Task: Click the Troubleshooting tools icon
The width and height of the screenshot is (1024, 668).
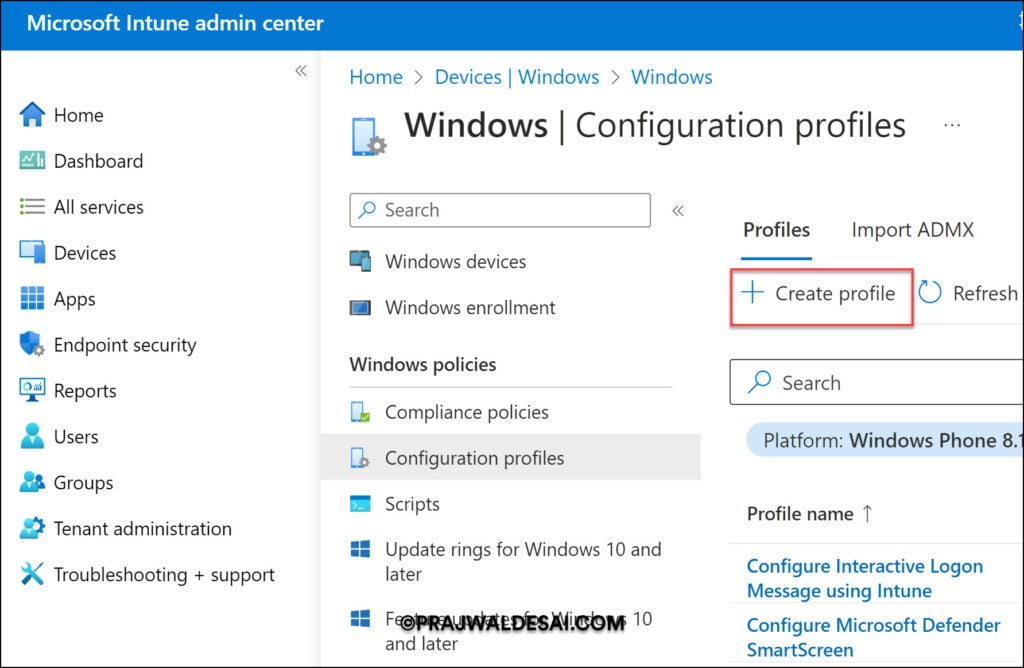Action: click(x=32, y=574)
